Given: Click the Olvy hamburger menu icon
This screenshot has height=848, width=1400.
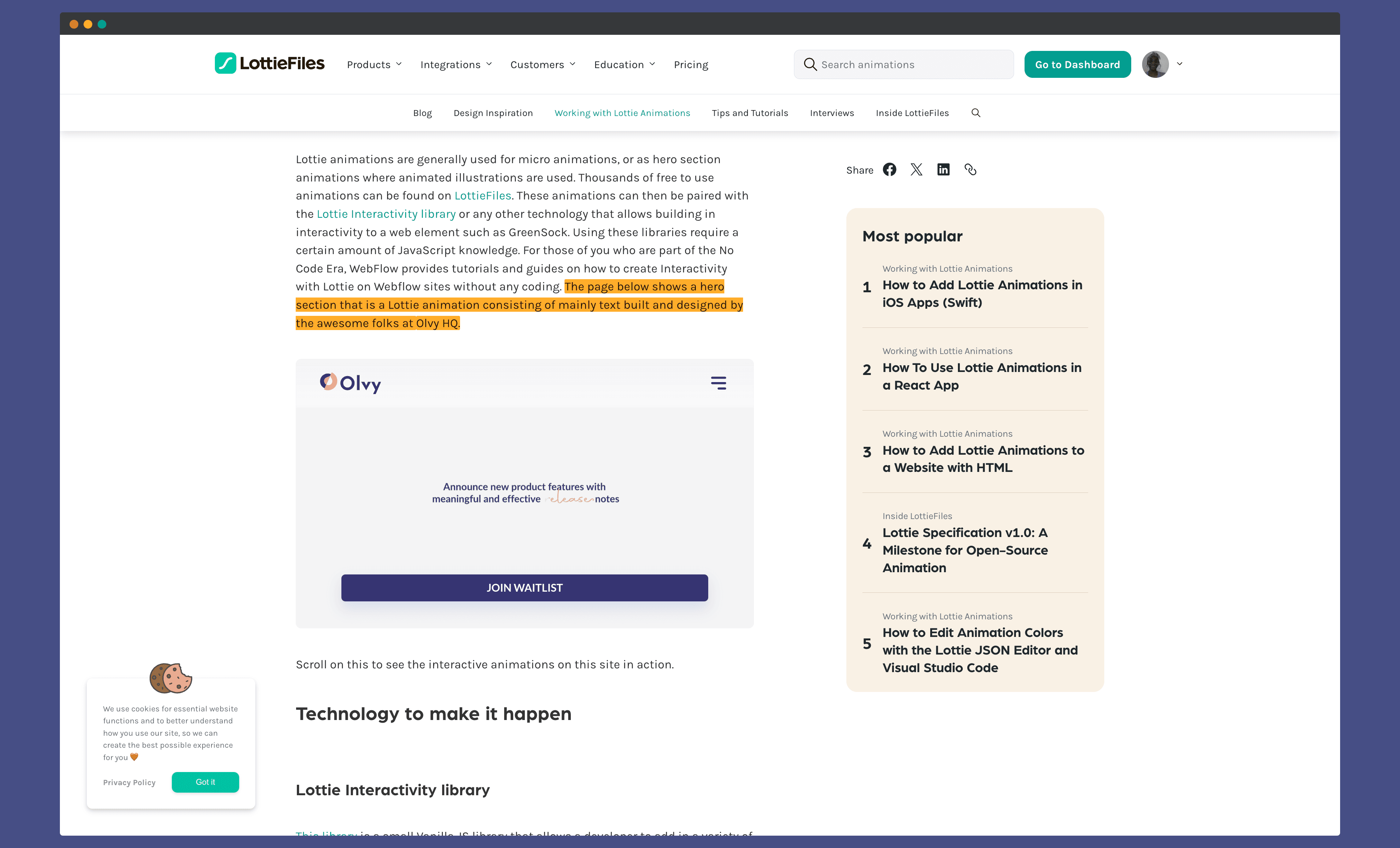Looking at the screenshot, I should 718,383.
